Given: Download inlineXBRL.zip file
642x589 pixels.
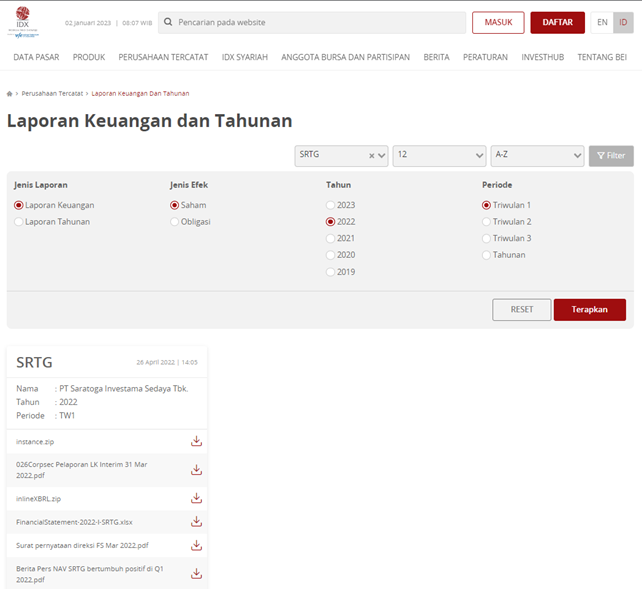Looking at the screenshot, I should pos(197,498).
